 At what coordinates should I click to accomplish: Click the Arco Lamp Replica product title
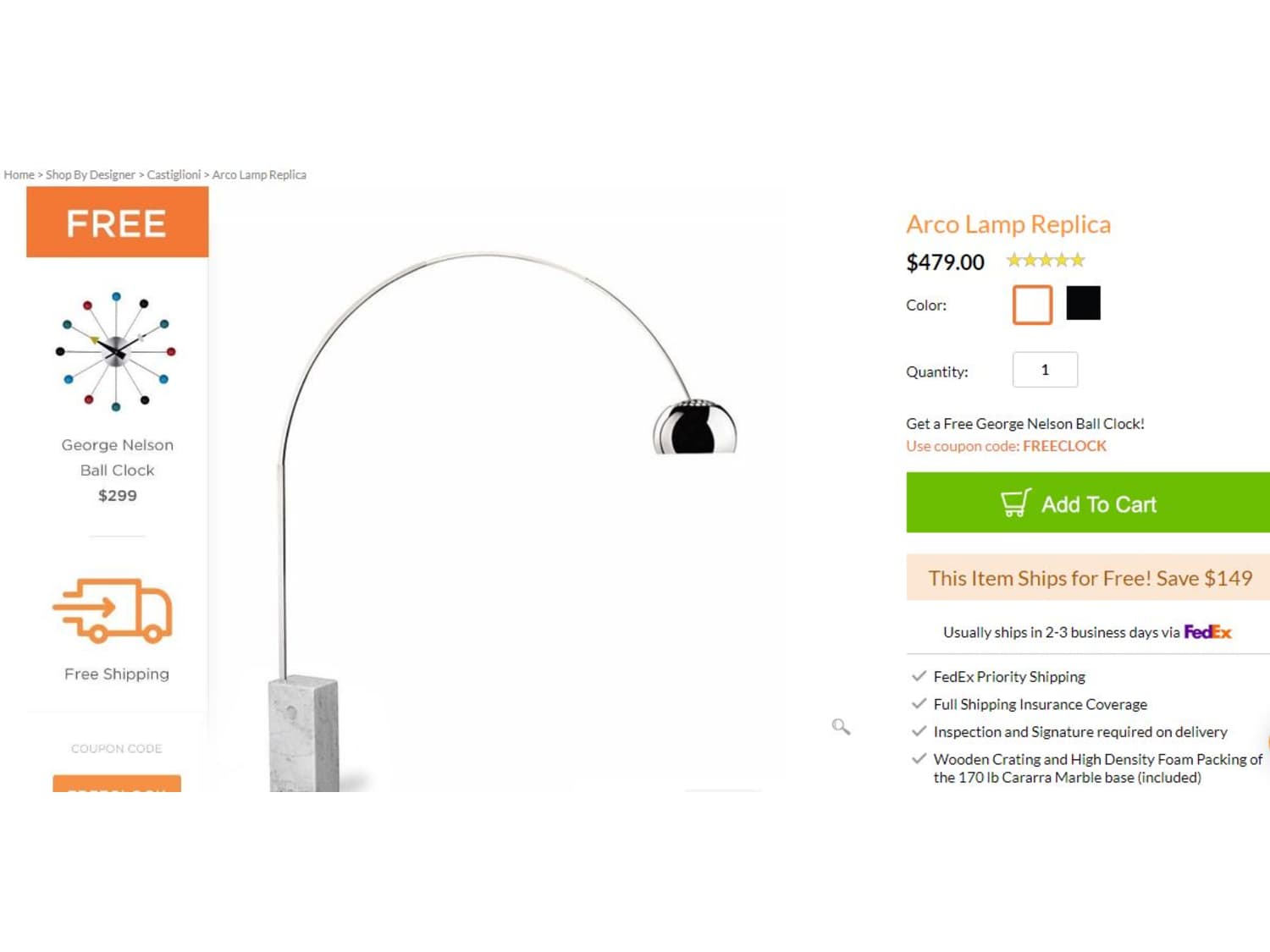pyautogui.click(x=1008, y=224)
